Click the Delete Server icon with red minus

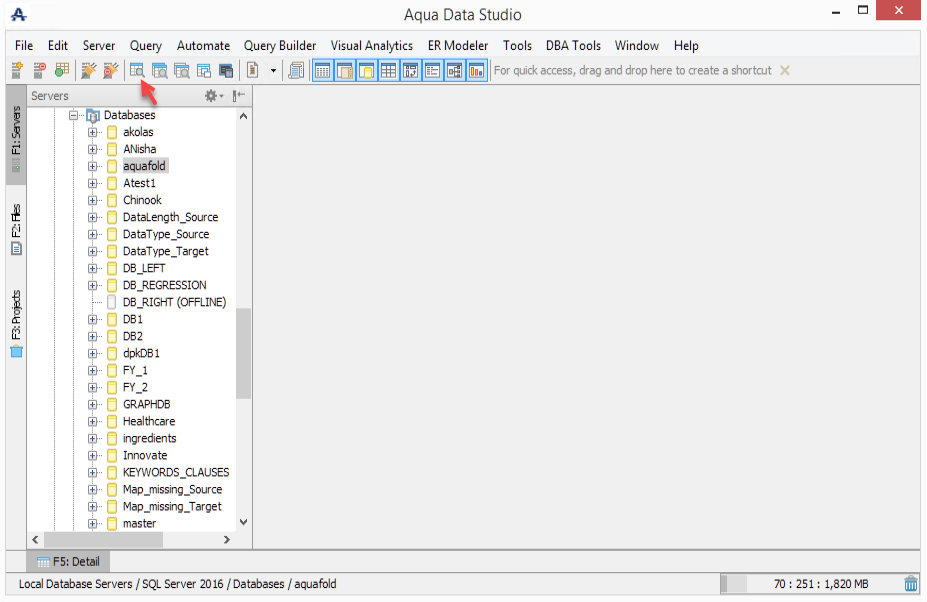(x=40, y=70)
